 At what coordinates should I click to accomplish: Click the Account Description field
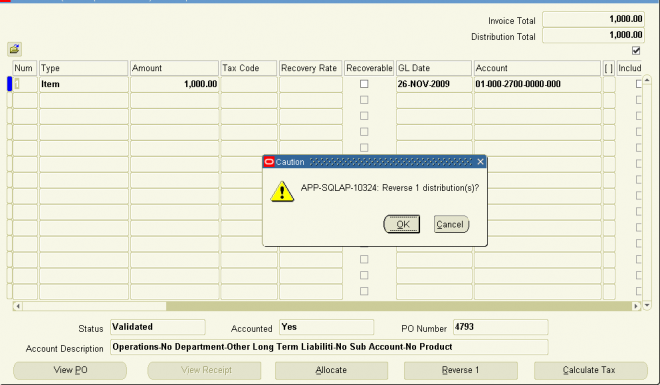pyautogui.click(x=329, y=347)
